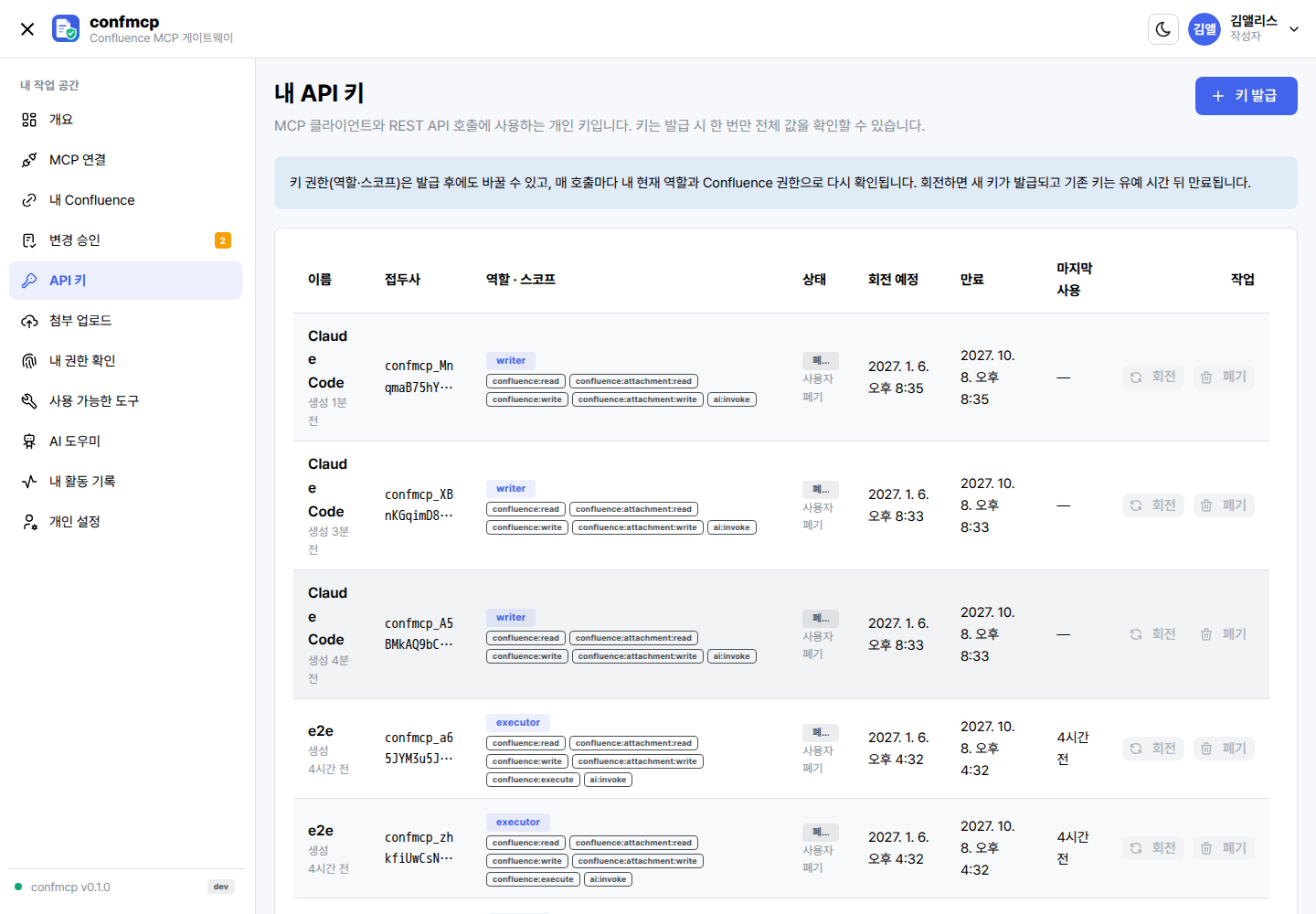Click the writer role badge in confmcp_XB row
This screenshot has height=914, width=1316.
511,489
